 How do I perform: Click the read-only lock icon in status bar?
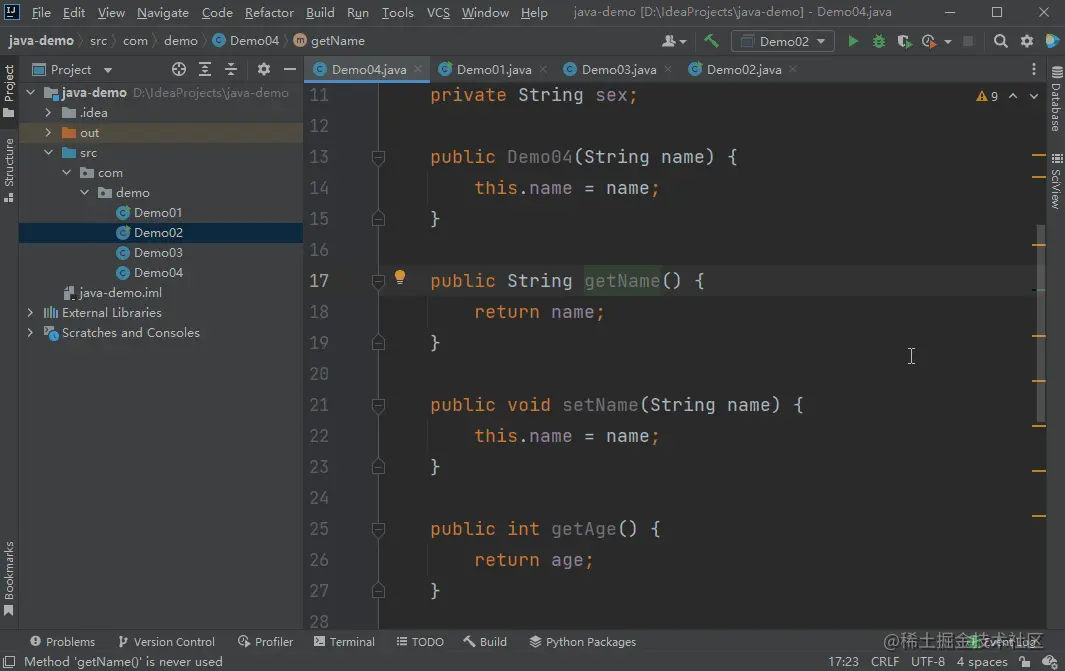click(1024, 662)
